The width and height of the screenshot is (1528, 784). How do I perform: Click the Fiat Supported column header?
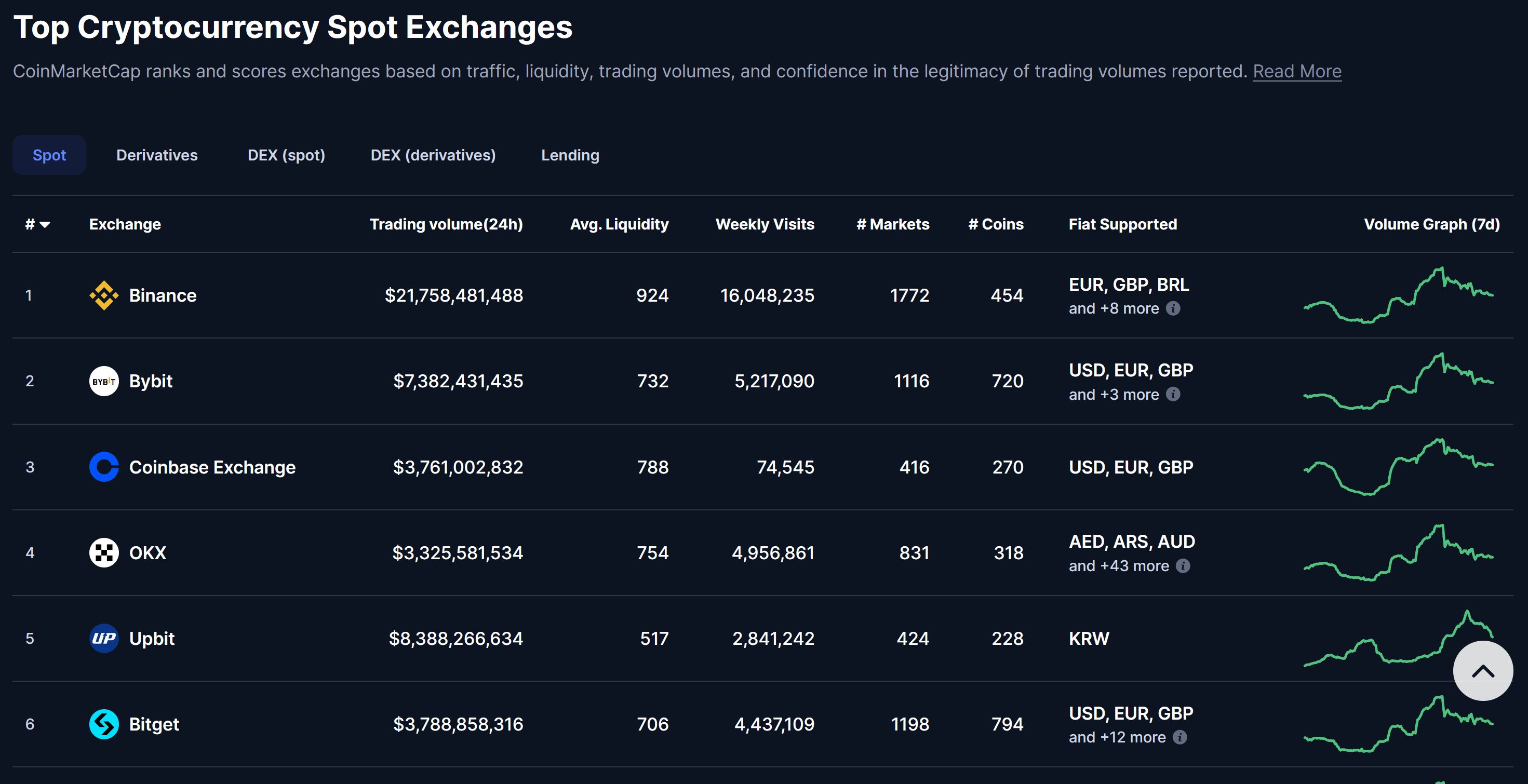1123,224
